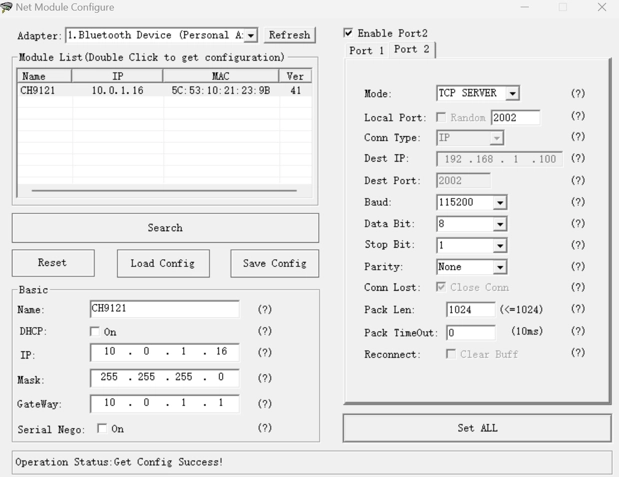
Task: Click the help (?) next to Baud
Action: coord(578,202)
